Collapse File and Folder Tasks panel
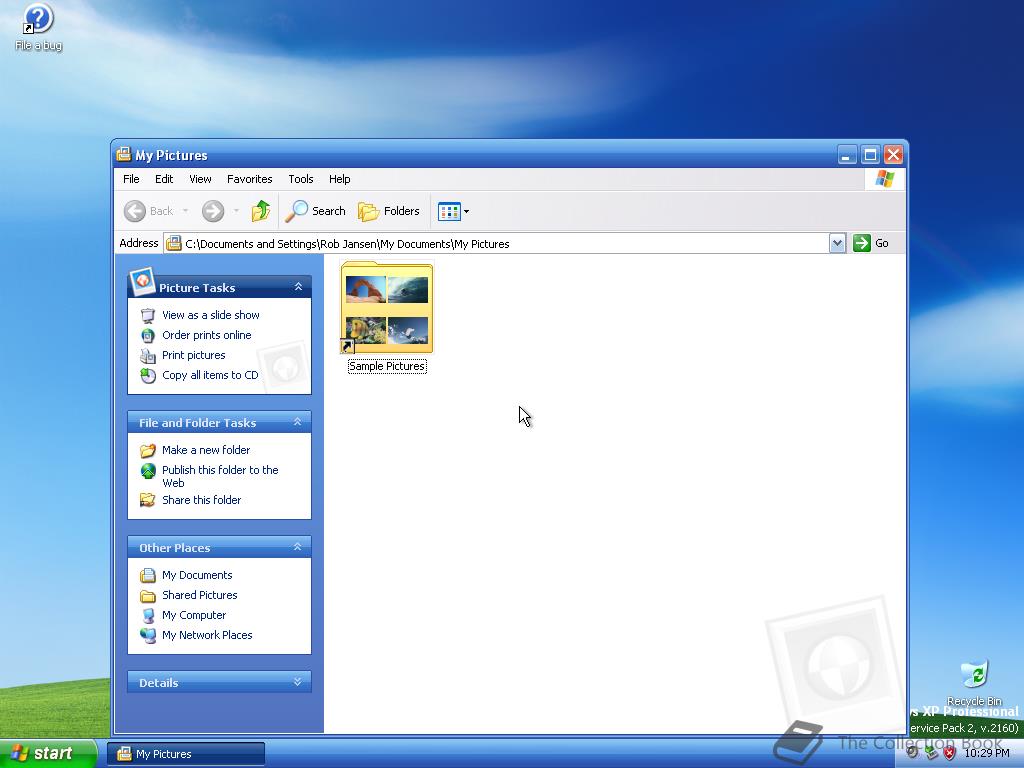The width and height of the screenshot is (1024, 768). [298, 422]
